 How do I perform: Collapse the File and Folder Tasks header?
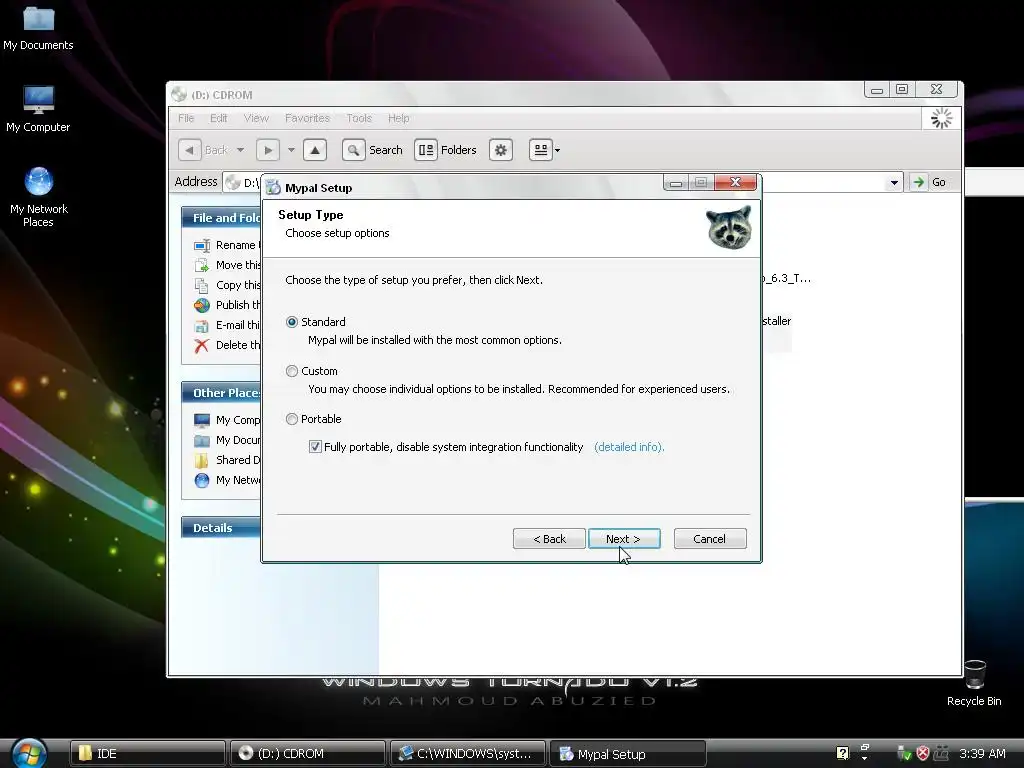221,217
